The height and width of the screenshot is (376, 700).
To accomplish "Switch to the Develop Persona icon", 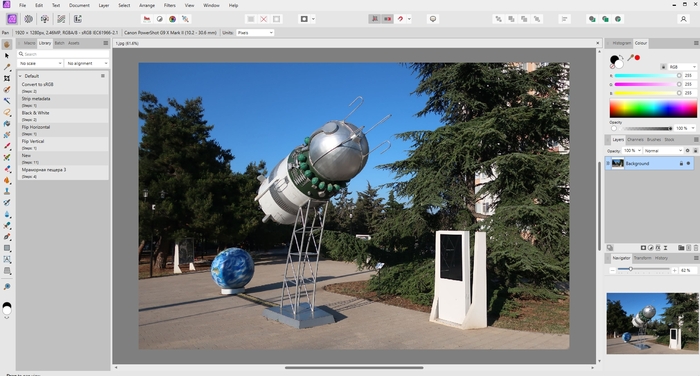I will tap(45, 19).
